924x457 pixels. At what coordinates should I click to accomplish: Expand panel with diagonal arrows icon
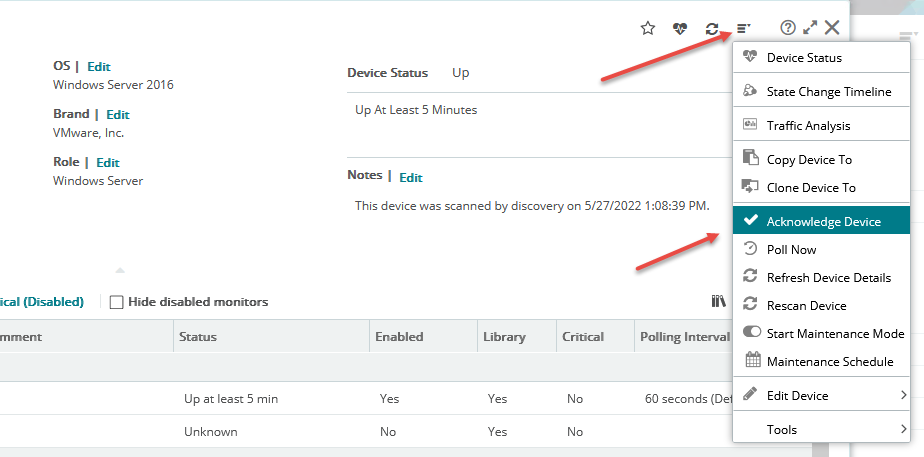click(810, 27)
